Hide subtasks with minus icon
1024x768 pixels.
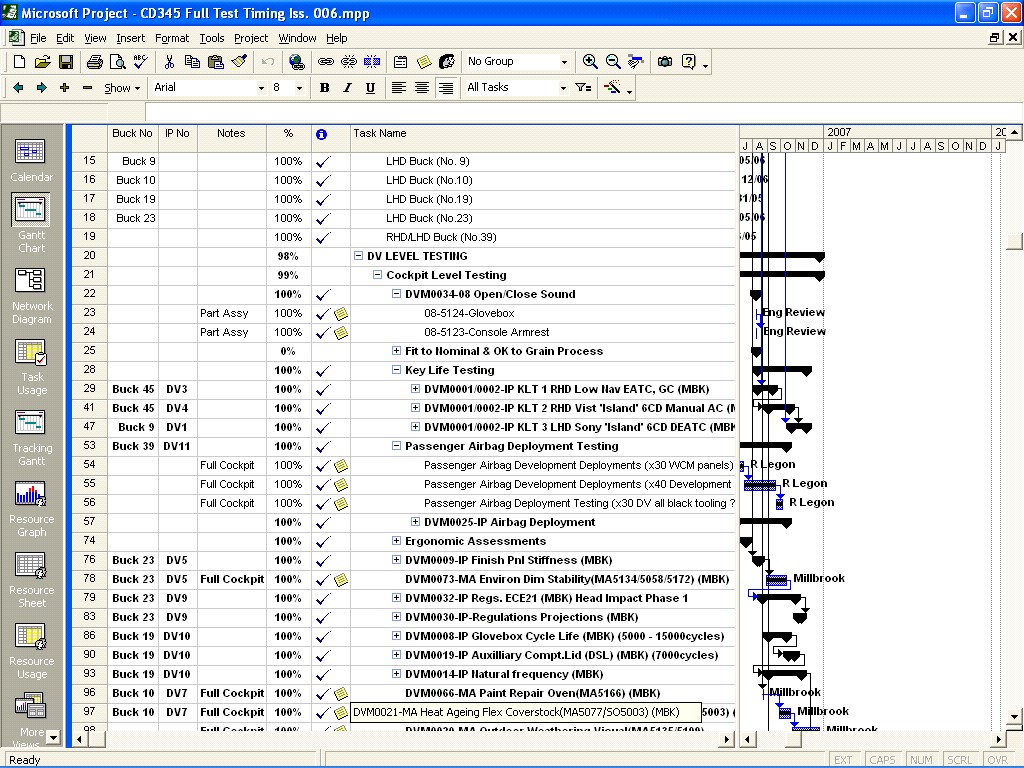[x=87, y=88]
